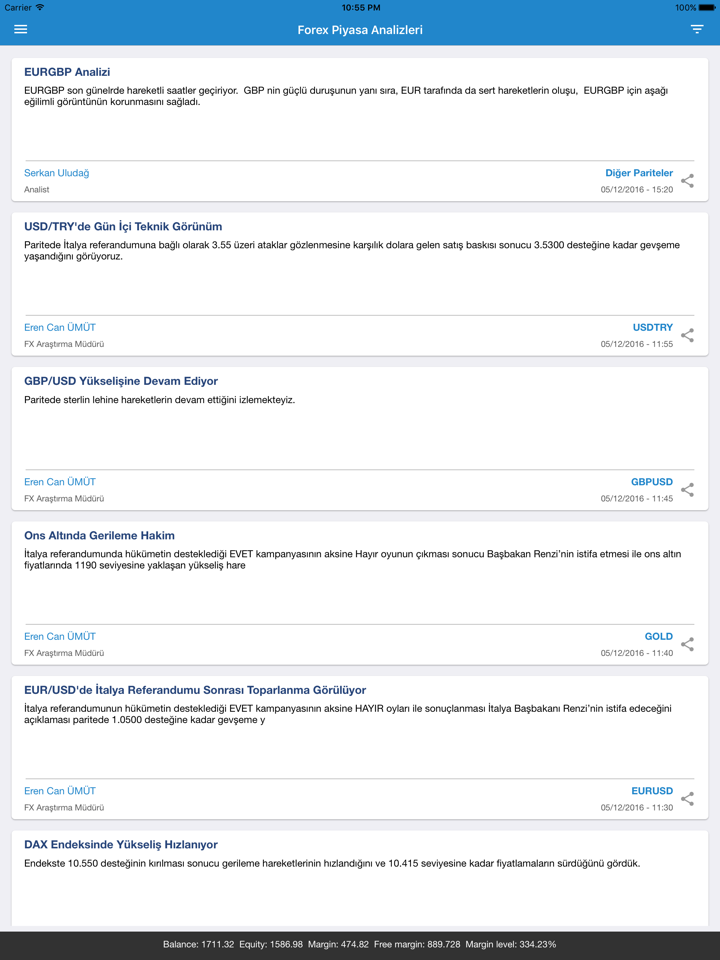The width and height of the screenshot is (720, 960).
Task: Tap the account balance status bar
Action: click(360, 944)
